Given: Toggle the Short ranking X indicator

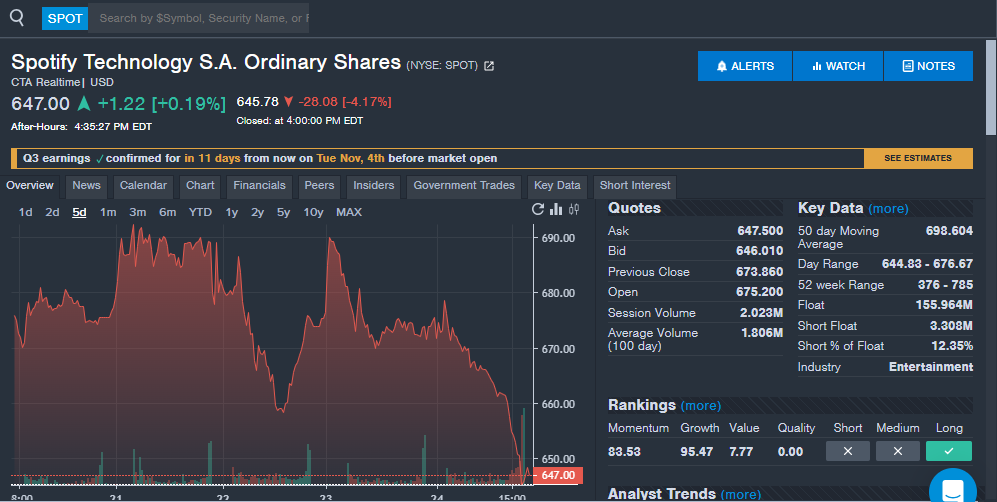Looking at the screenshot, I should tap(848, 451).
